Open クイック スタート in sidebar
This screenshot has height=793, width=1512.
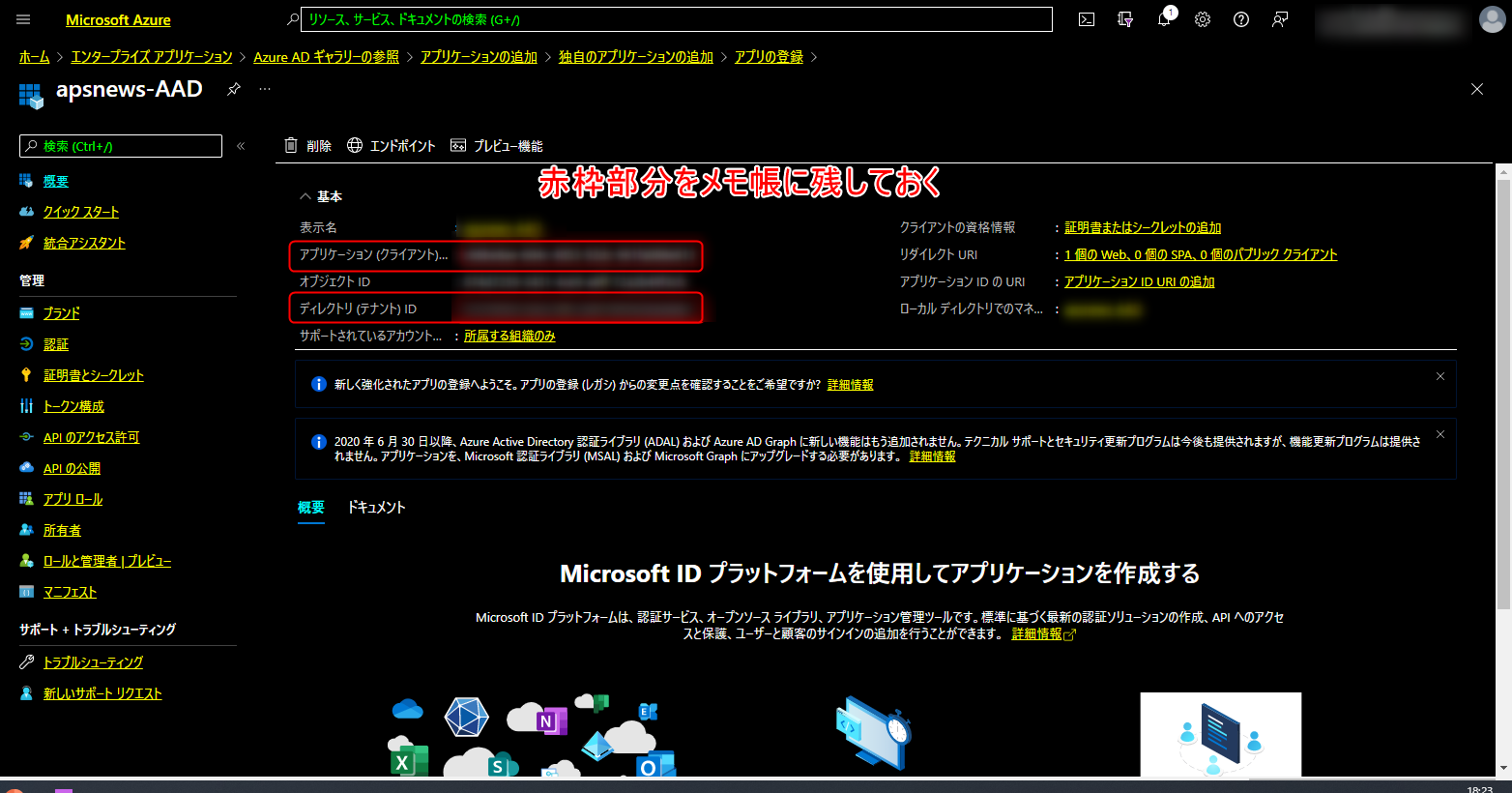(x=81, y=212)
